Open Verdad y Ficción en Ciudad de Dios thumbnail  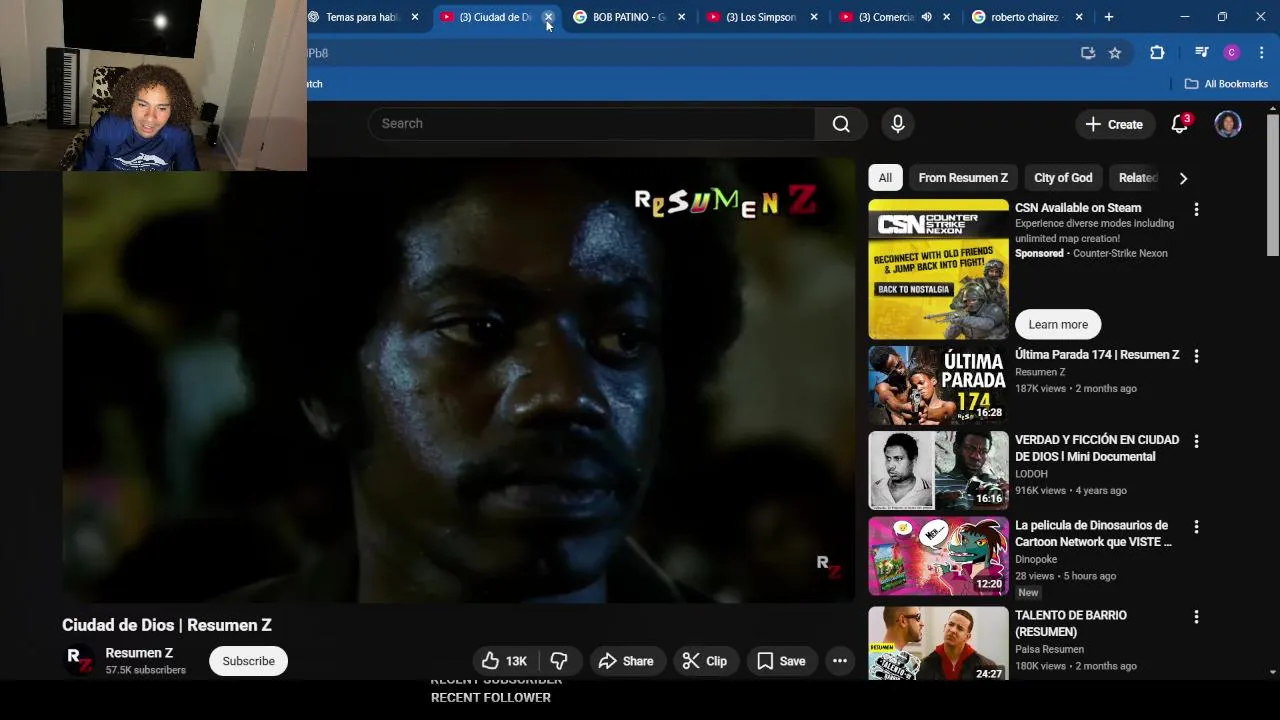pos(938,470)
